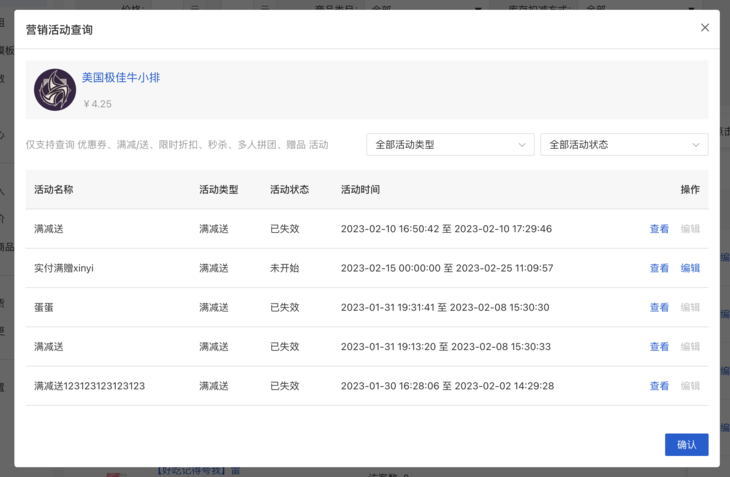Edit the 实付满赠xinyi activity

point(690,268)
